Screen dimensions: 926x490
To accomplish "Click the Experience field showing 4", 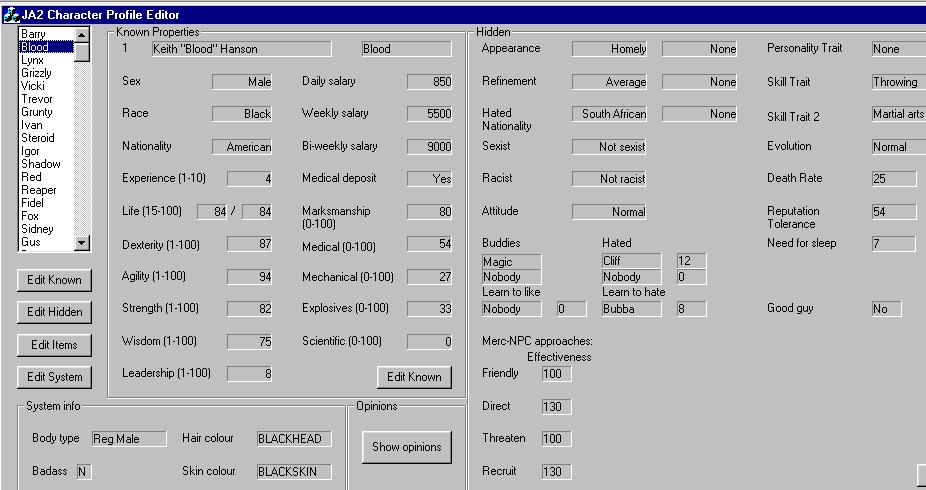I will click(x=249, y=178).
